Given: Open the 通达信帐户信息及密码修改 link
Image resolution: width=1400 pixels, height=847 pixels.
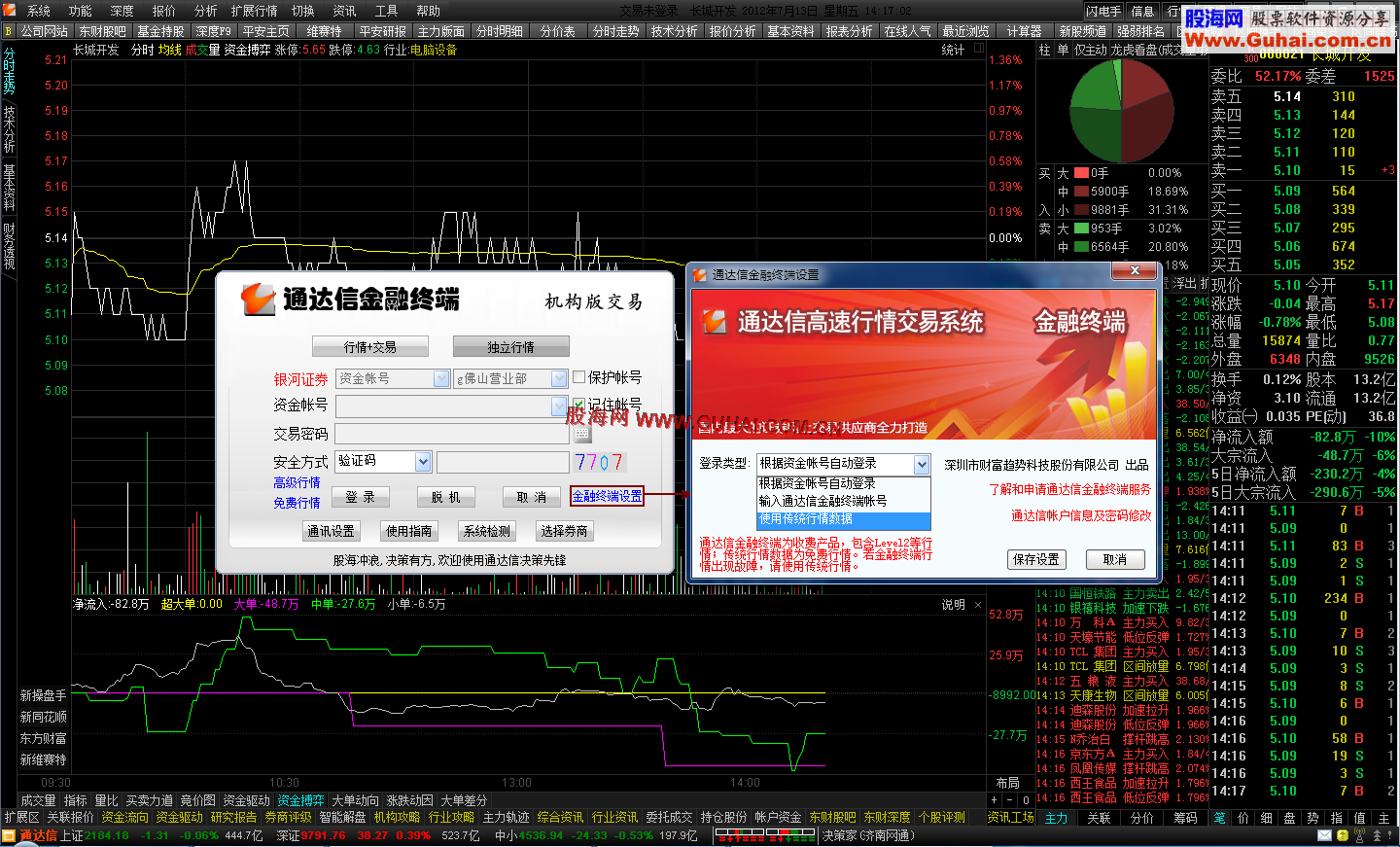Looking at the screenshot, I should (1081, 515).
